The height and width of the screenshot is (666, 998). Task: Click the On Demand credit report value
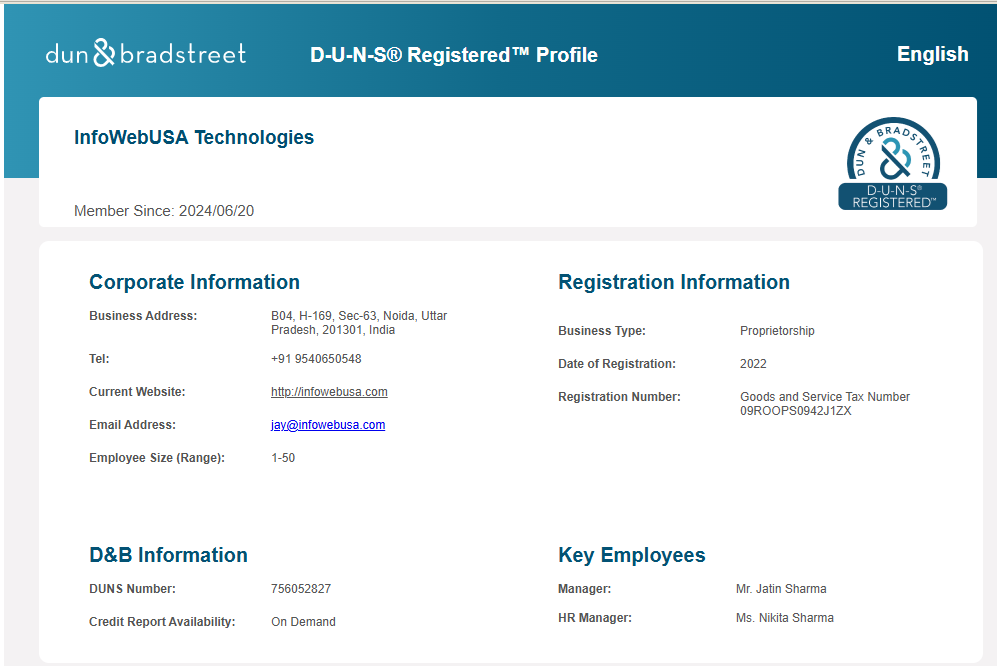pos(303,622)
